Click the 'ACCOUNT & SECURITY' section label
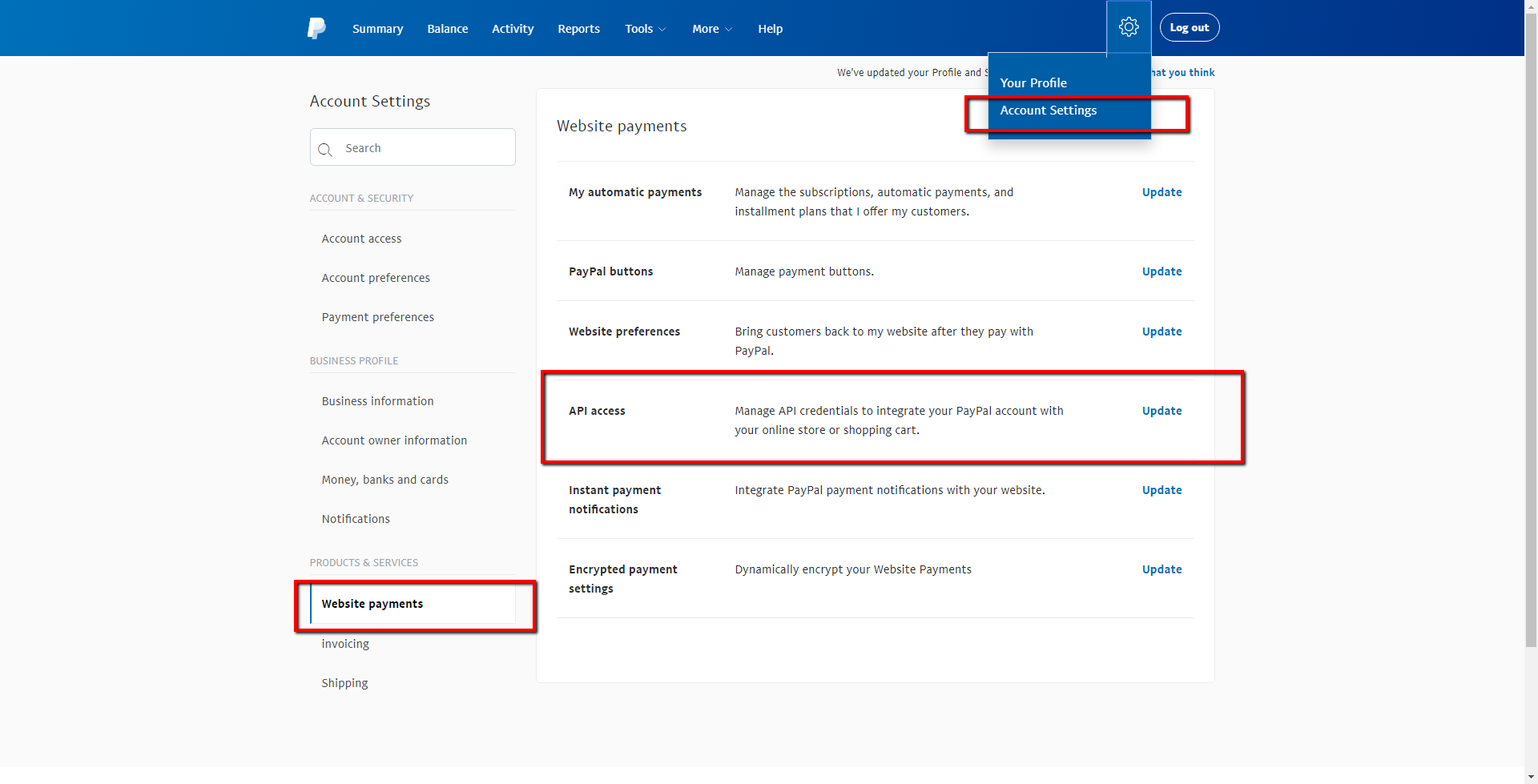This screenshot has width=1538, height=784. point(361,199)
